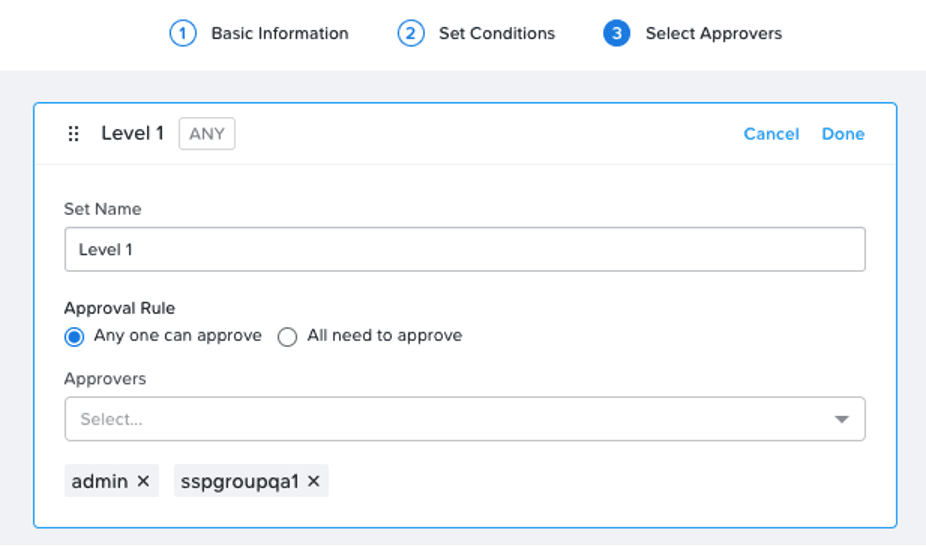Click Done to save Level 1
Screen dimensions: 926x546
(843, 134)
